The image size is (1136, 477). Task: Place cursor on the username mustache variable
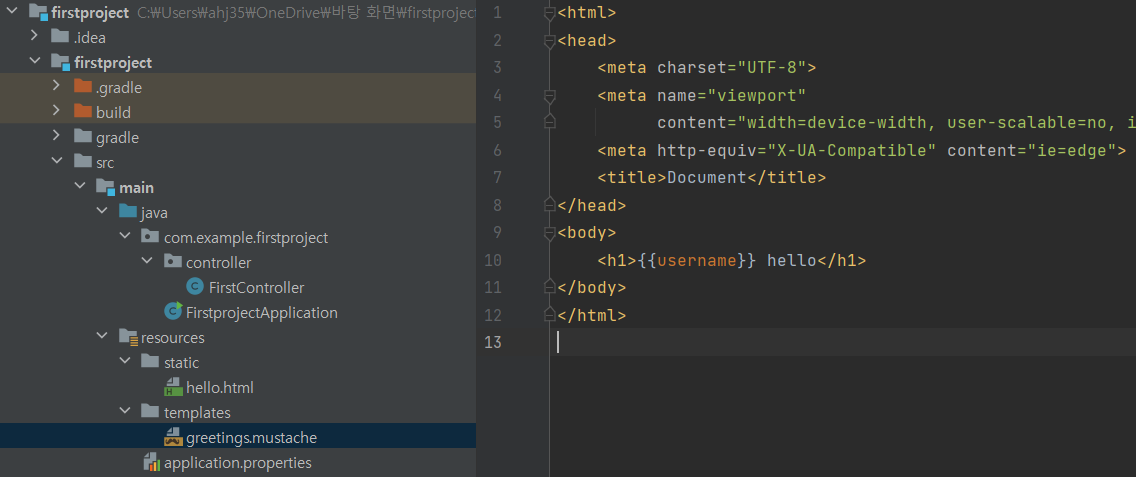coord(697,260)
